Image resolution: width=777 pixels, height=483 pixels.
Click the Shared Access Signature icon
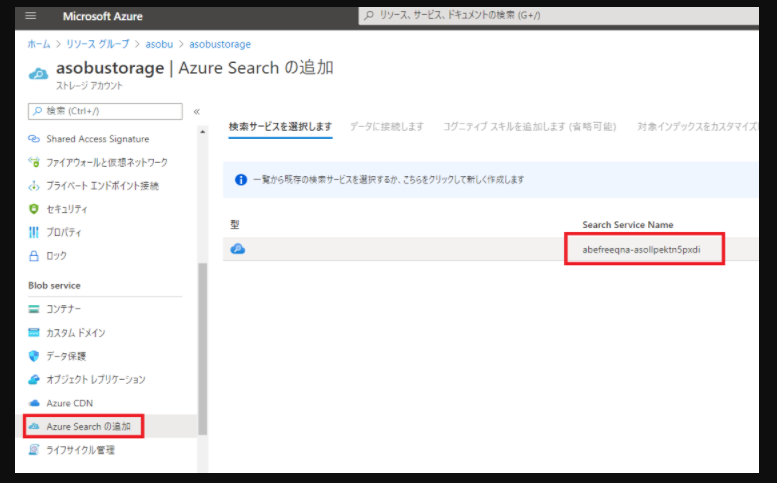[x=34, y=139]
